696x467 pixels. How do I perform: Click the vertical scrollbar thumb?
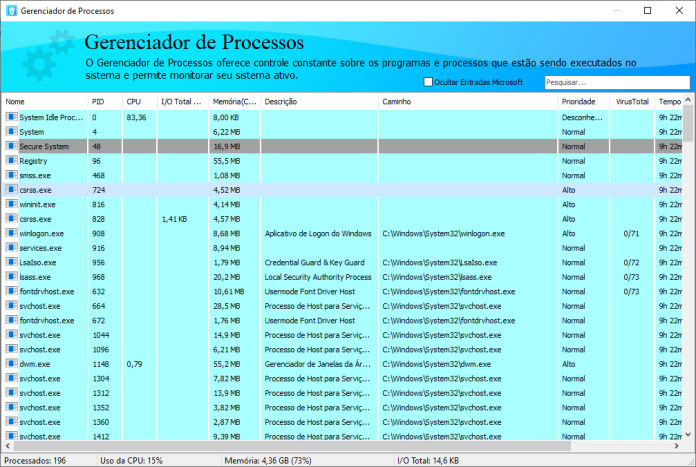click(x=688, y=123)
